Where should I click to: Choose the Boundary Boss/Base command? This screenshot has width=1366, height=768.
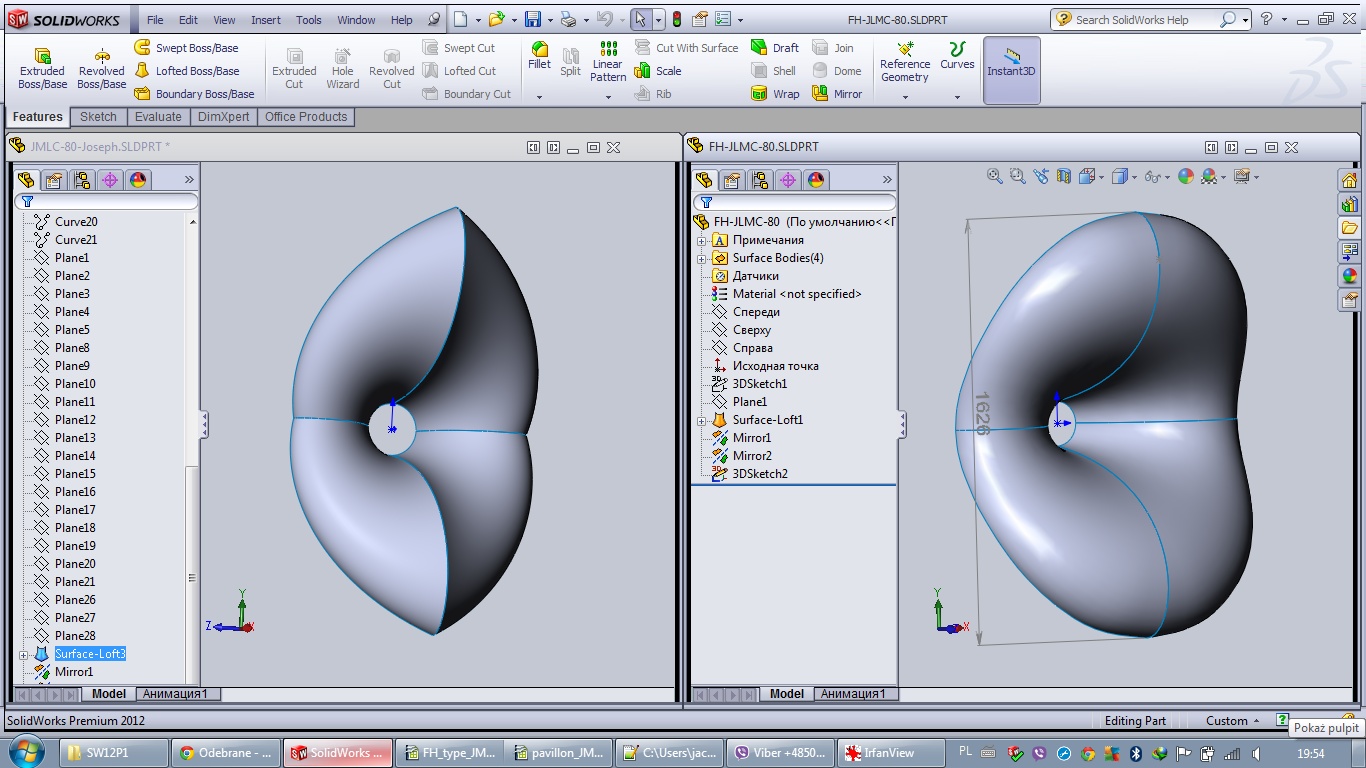click(195, 94)
